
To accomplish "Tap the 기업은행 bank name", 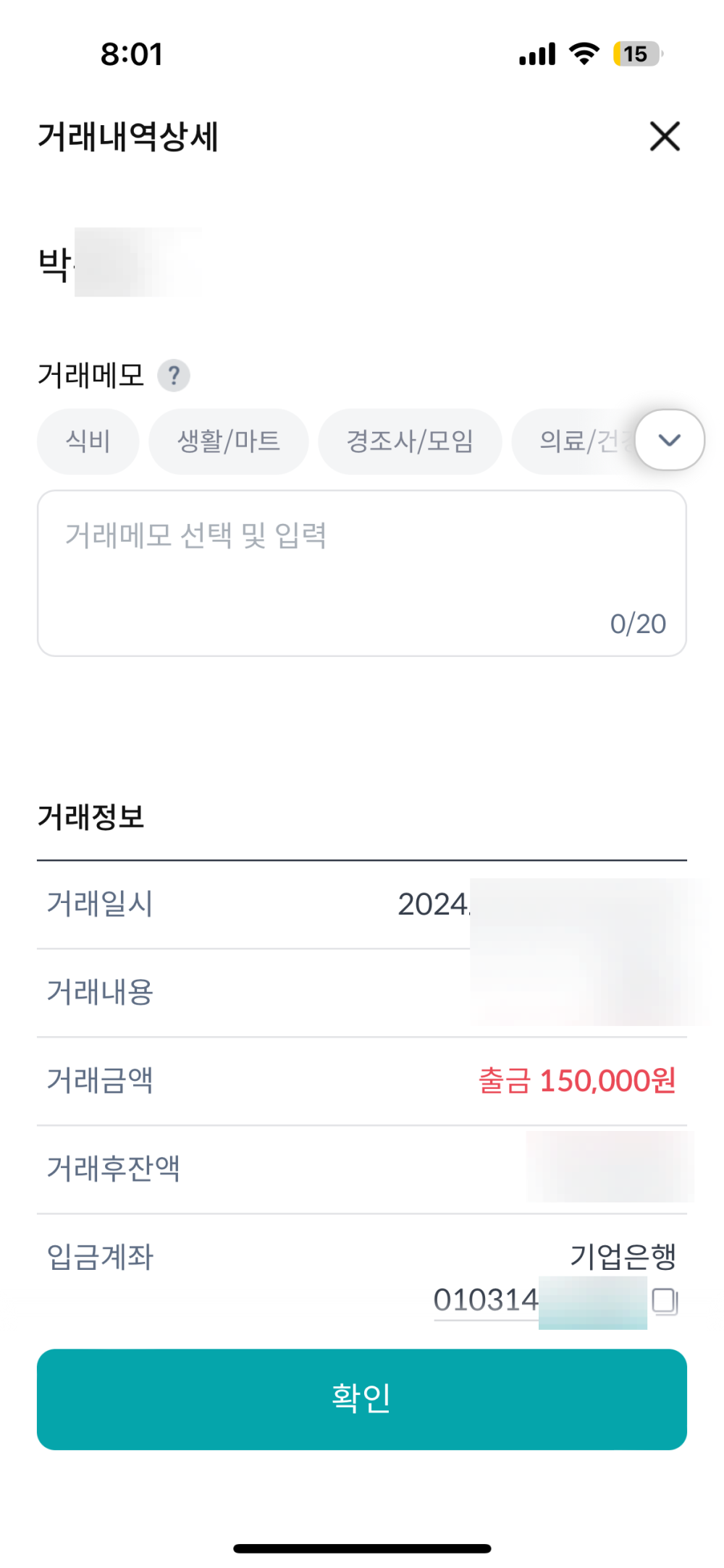I will (x=623, y=1256).
